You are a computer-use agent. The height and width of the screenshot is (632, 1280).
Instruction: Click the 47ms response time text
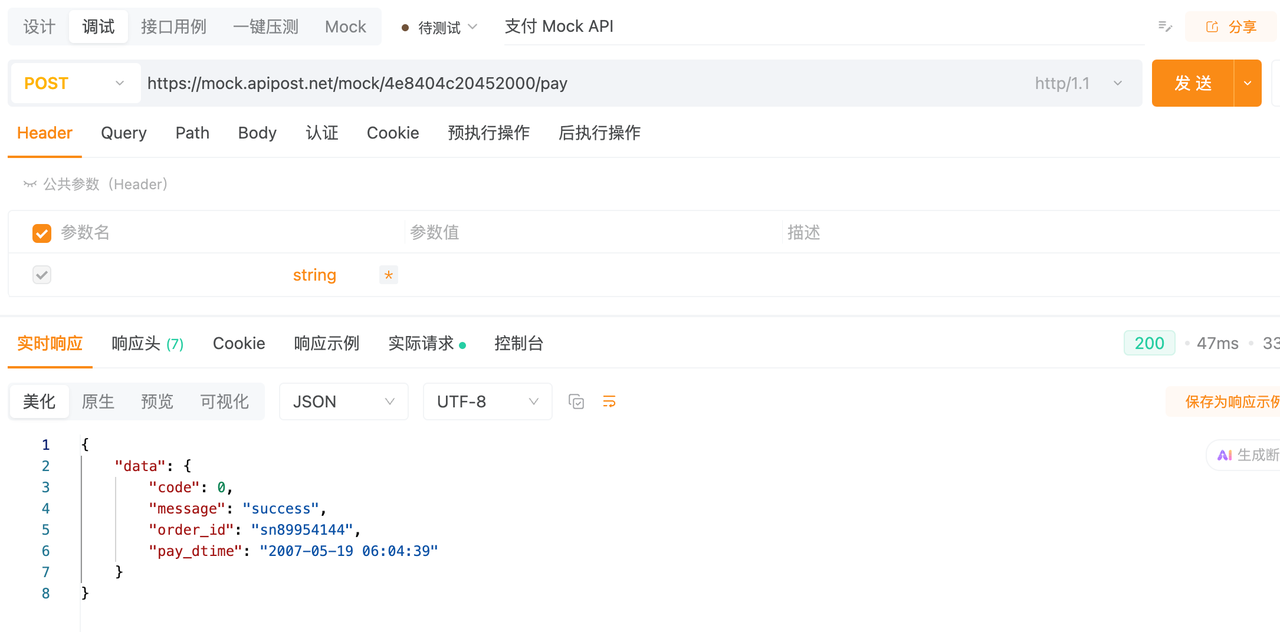click(1217, 343)
